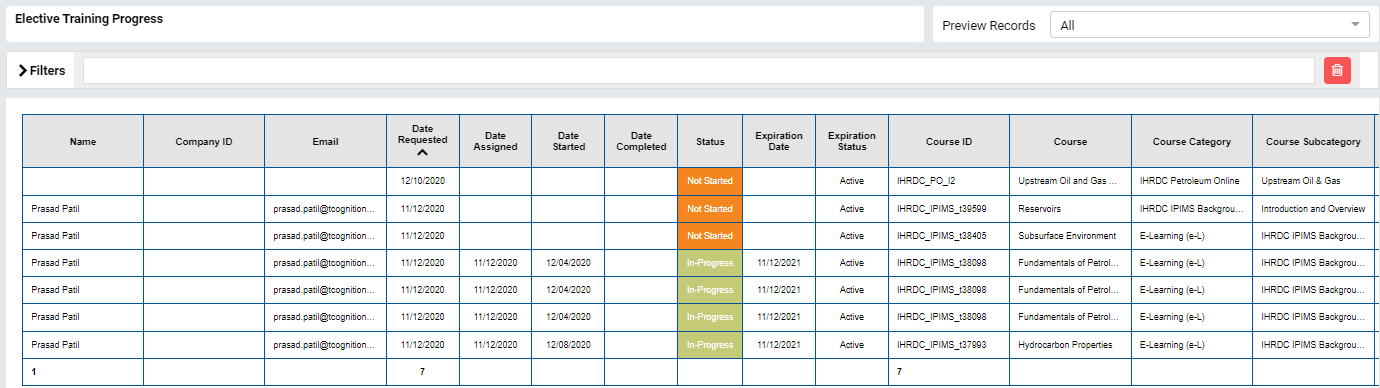Select Not Started status in IHRDC_PO_I2 row

(710, 181)
